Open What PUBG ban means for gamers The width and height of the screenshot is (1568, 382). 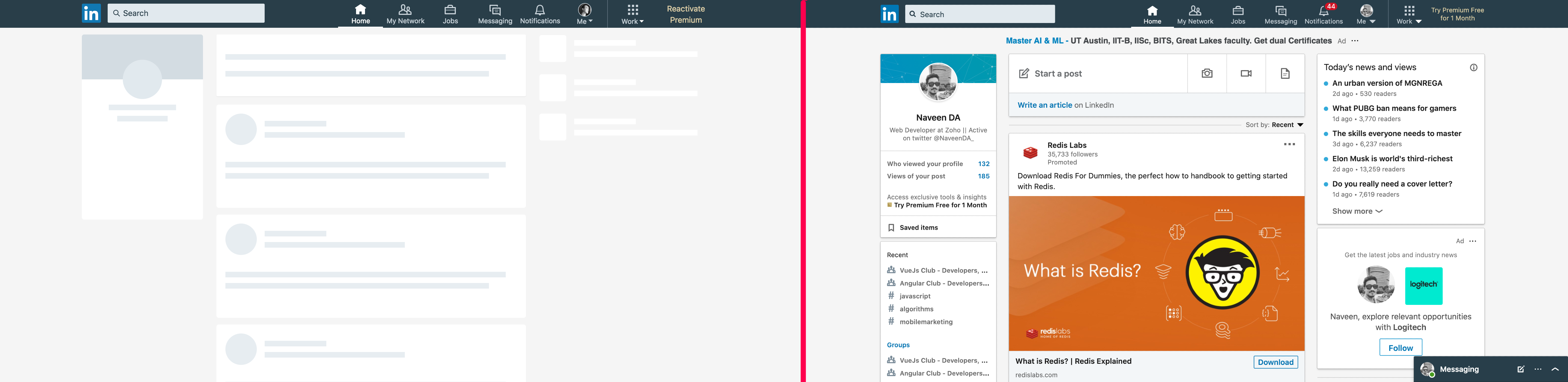pyautogui.click(x=1394, y=109)
